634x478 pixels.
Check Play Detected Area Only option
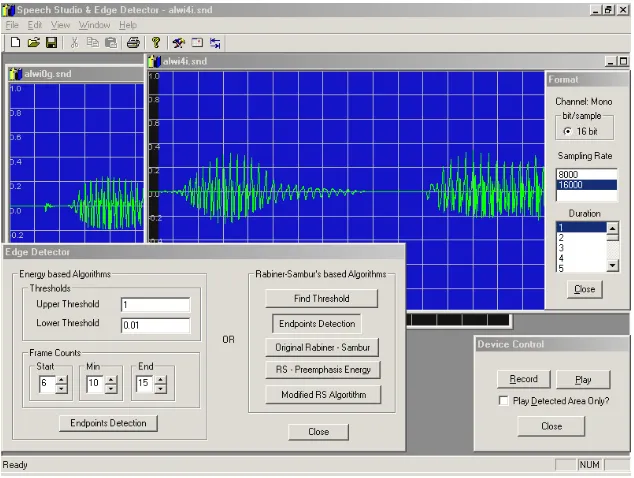pyautogui.click(x=503, y=401)
